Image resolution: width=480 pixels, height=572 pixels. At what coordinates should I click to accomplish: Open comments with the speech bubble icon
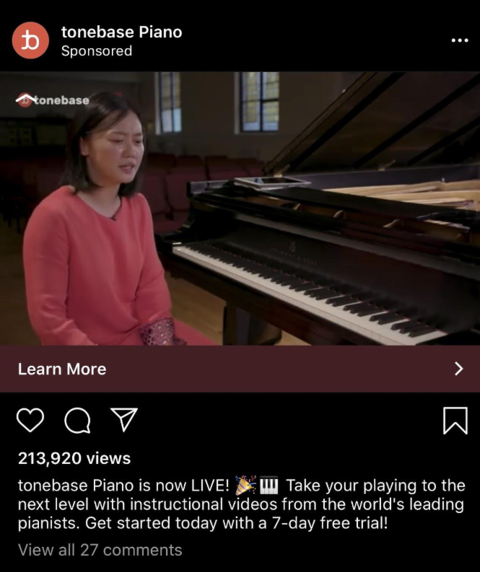coord(77,420)
